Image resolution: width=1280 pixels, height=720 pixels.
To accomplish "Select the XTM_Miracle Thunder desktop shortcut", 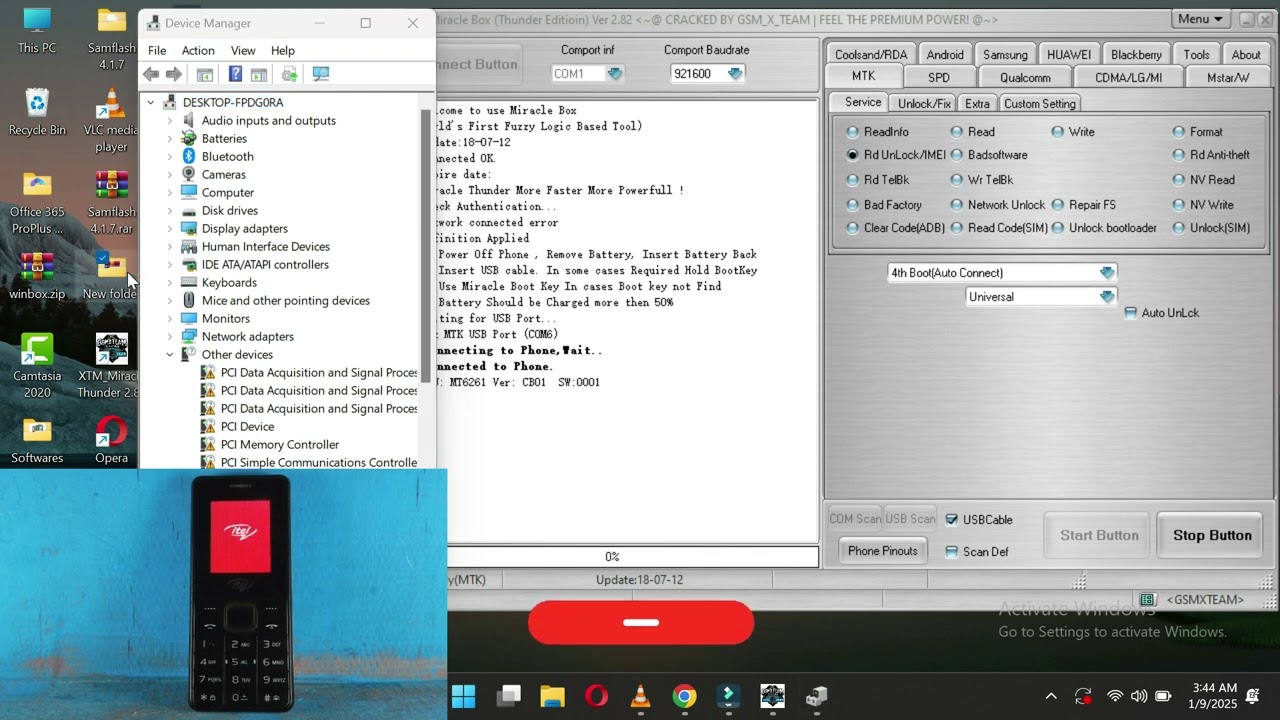I will coord(111,366).
